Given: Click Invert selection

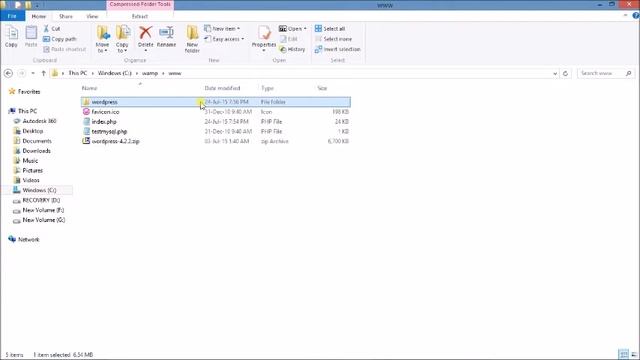Looking at the screenshot, I should tap(338, 49).
